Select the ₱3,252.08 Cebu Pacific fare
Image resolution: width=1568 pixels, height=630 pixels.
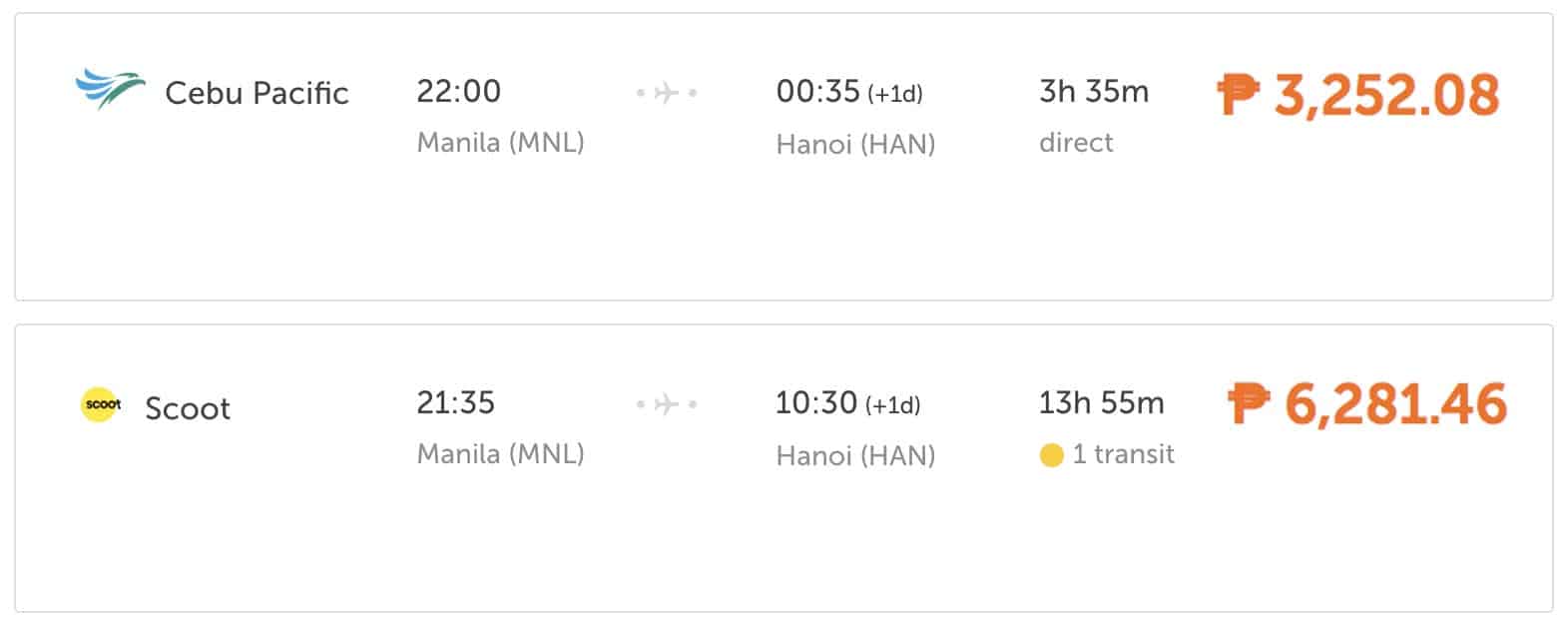1386,96
